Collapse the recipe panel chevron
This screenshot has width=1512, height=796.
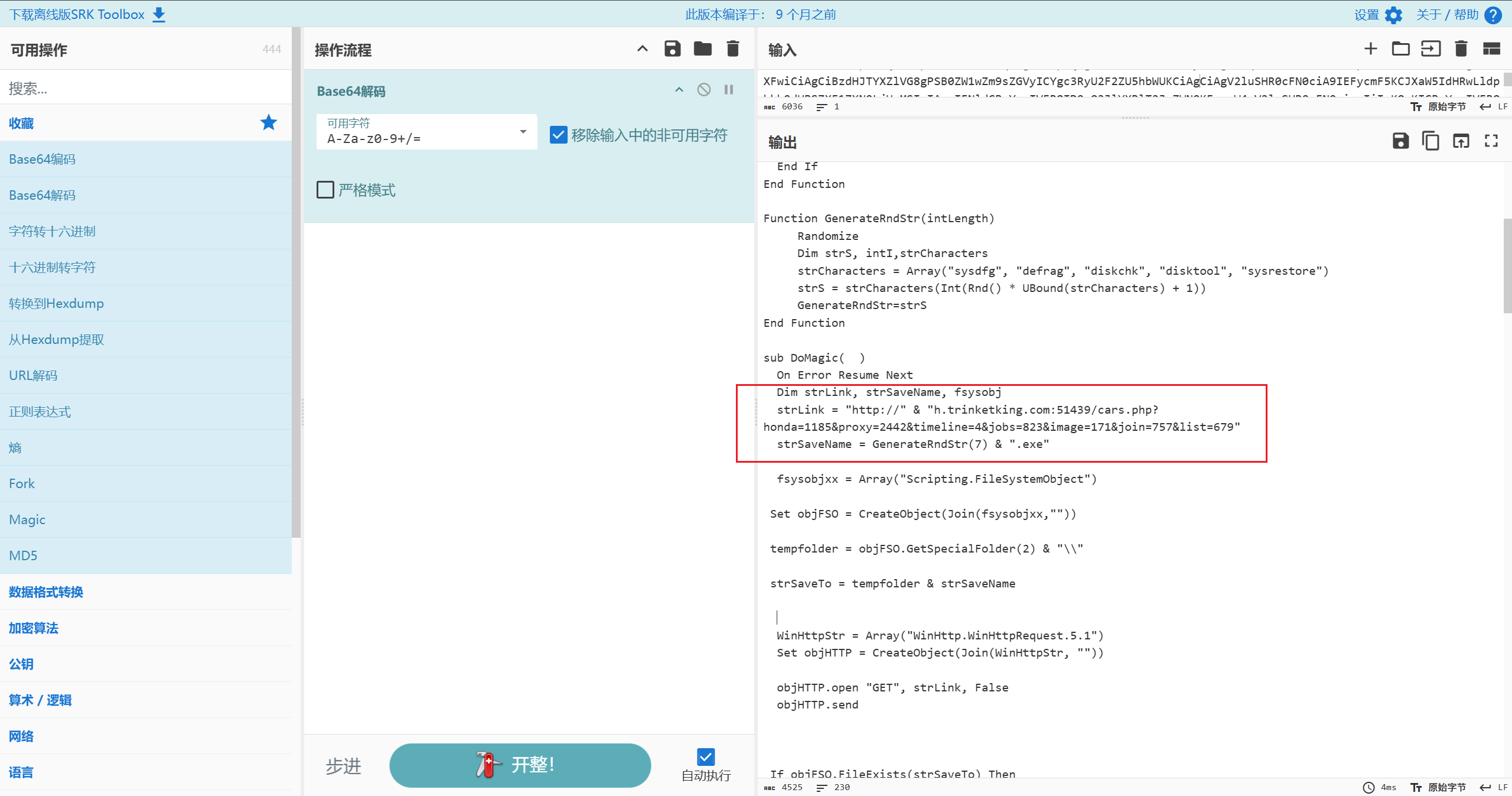tap(643, 49)
